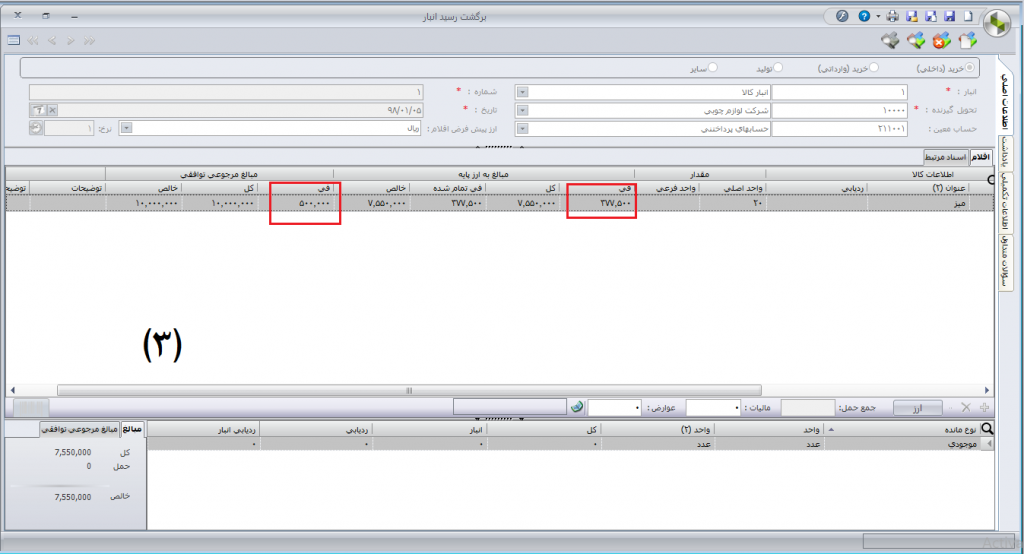Viewport: 1024px width, 554px height.
Task: Click the plain save diskette icon
Action: tap(950, 16)
